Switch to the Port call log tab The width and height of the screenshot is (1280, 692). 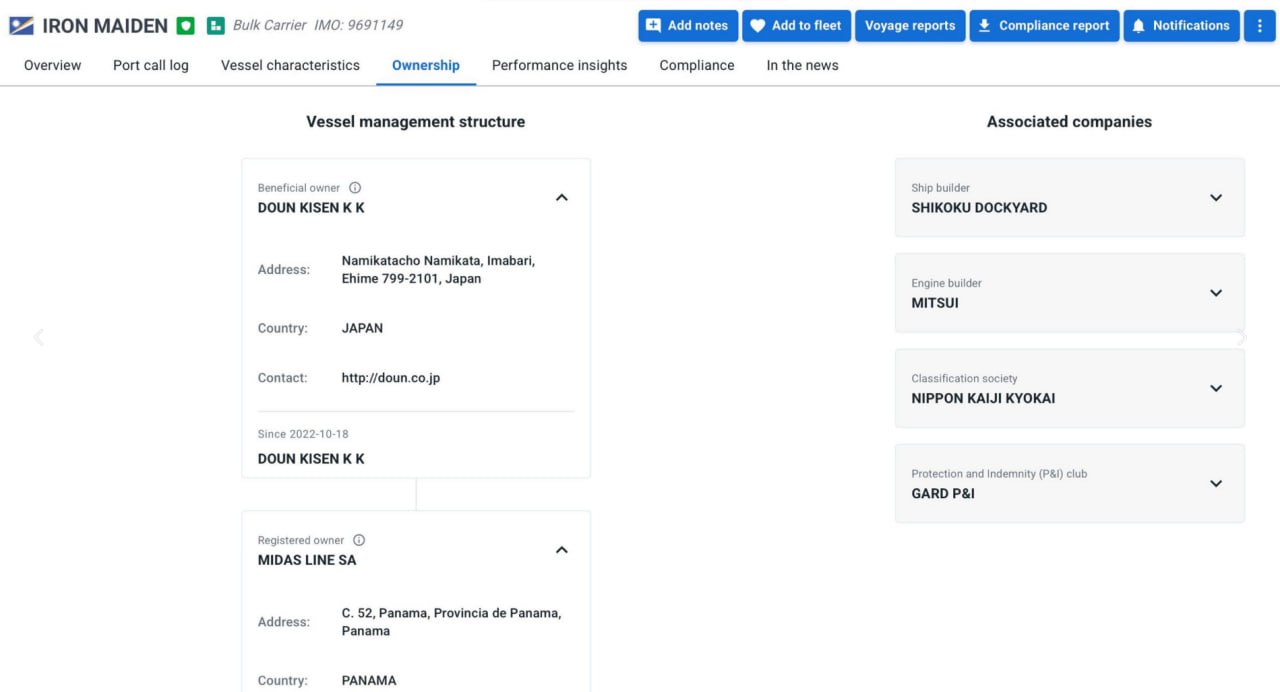(x=151, y=66)
